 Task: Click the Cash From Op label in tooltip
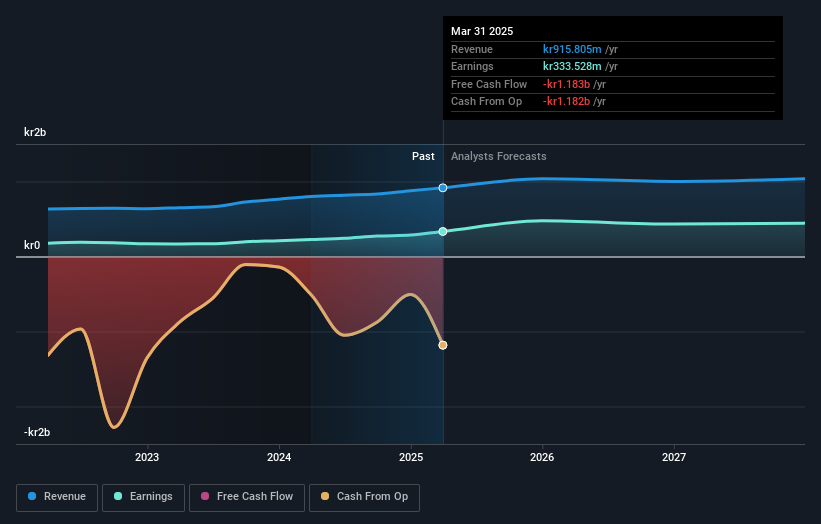click(486, 102)
